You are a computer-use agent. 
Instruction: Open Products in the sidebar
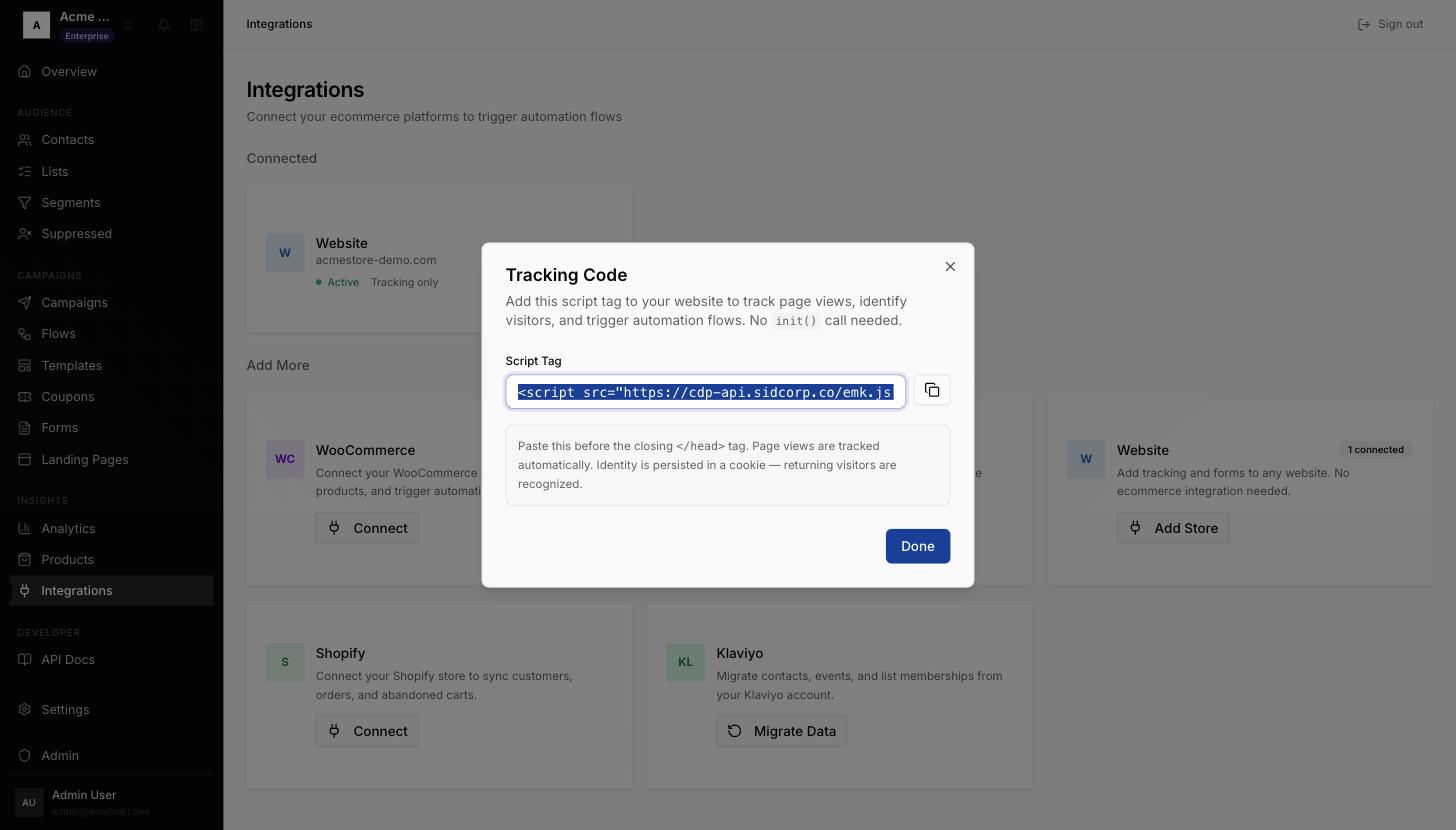pyautogui.click(x=112, y=560)
